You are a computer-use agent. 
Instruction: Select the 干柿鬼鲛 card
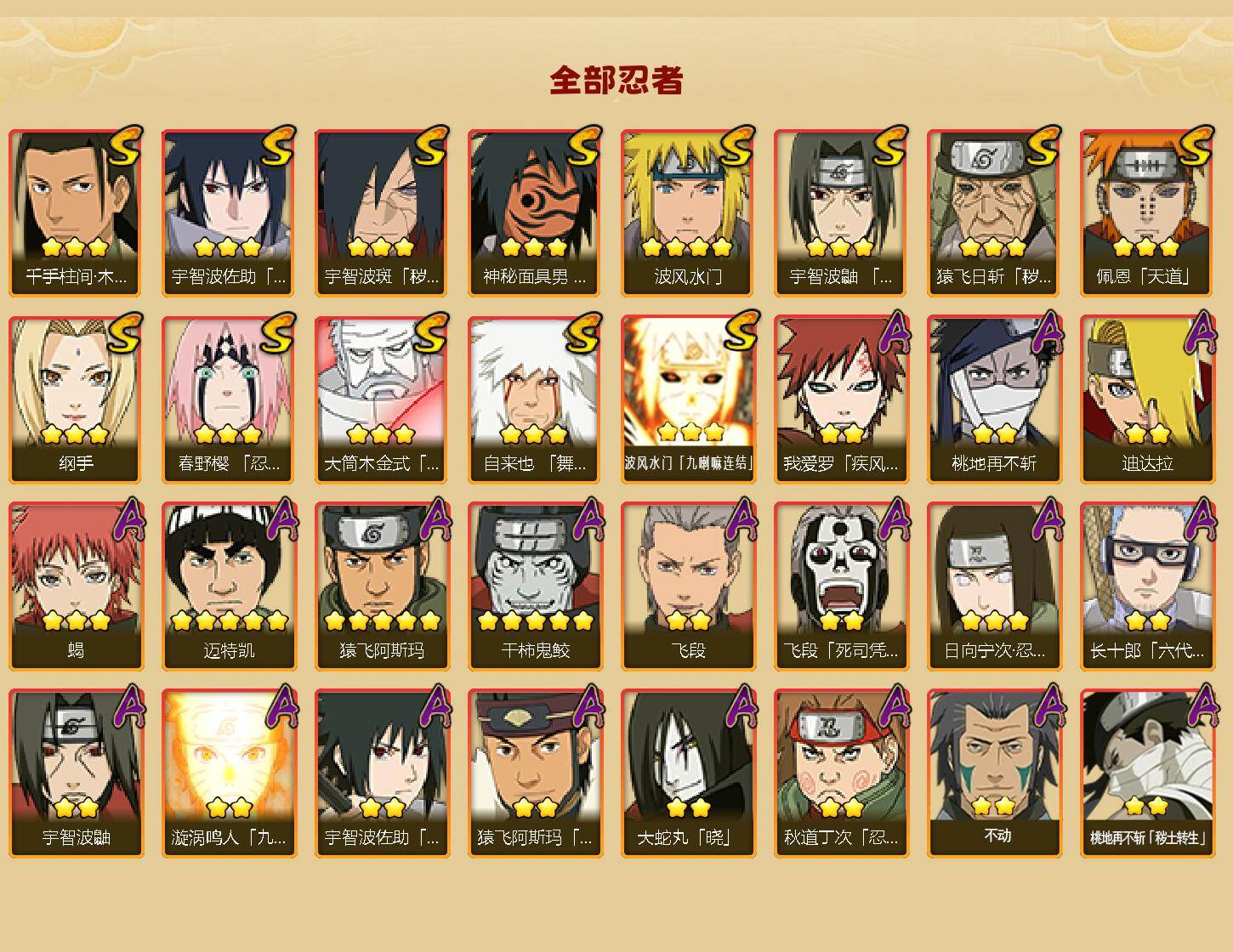tap(535, 586)
